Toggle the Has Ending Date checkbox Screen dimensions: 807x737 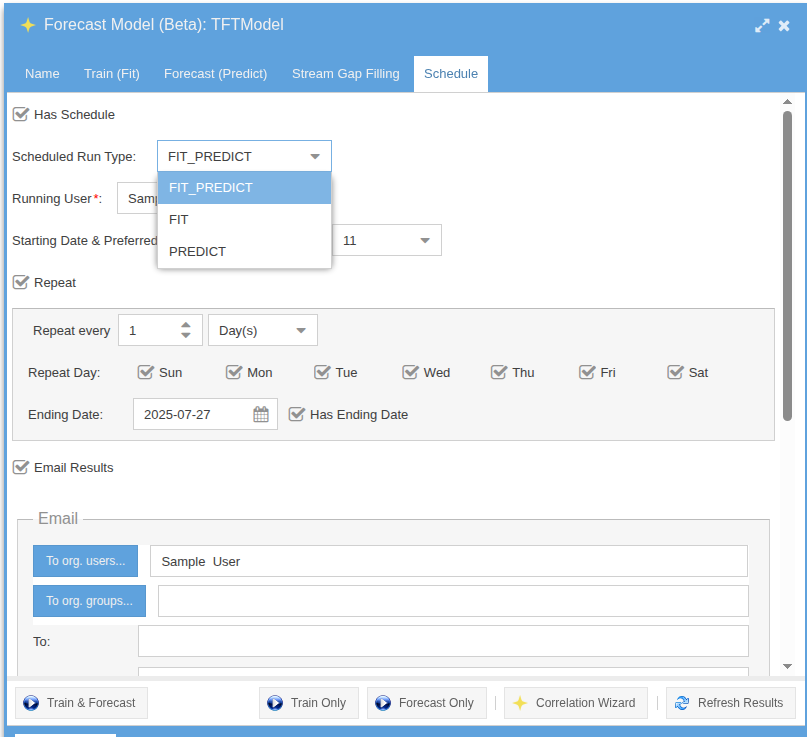(296, 414)
